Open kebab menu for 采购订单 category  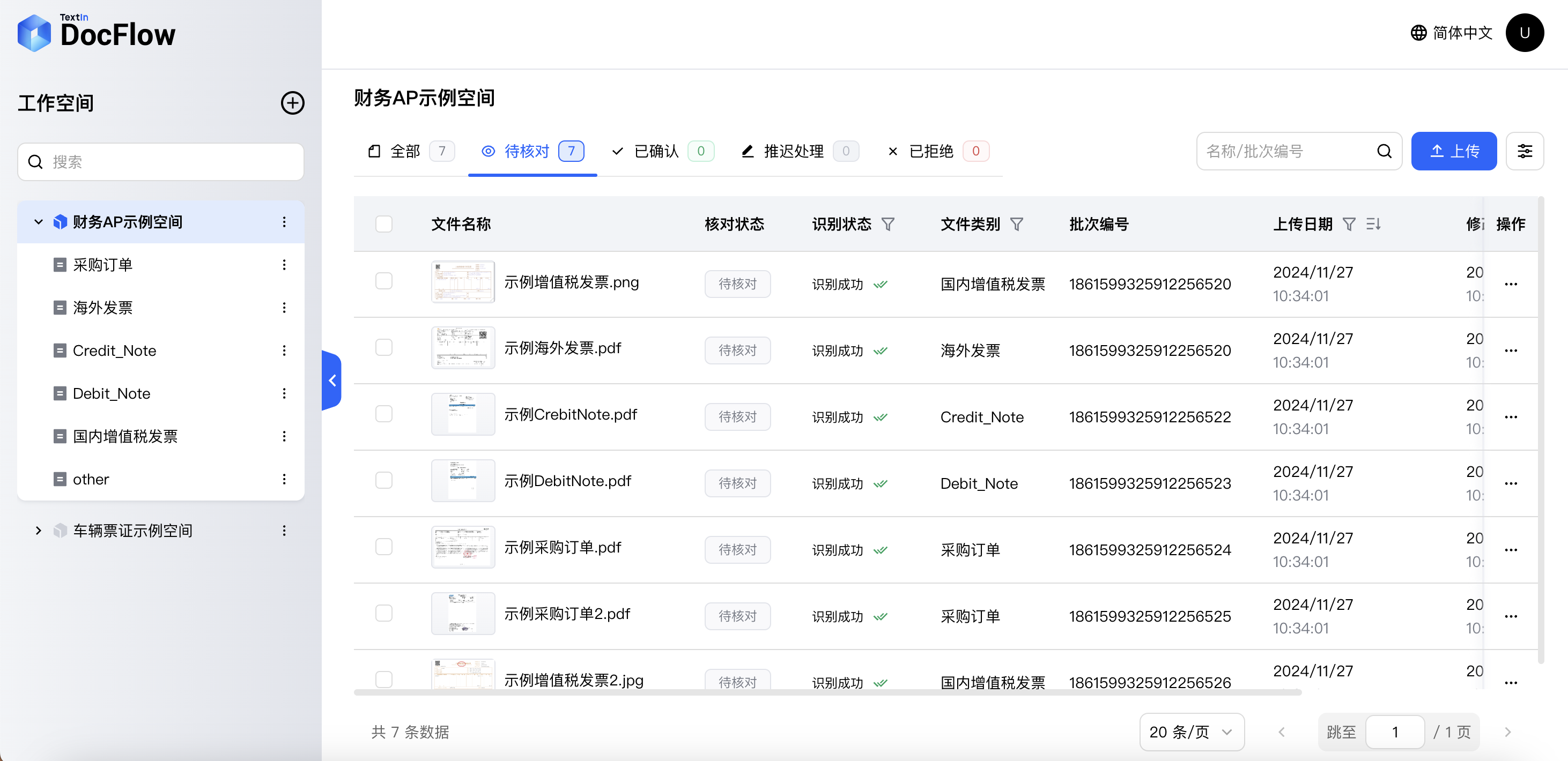284,265
